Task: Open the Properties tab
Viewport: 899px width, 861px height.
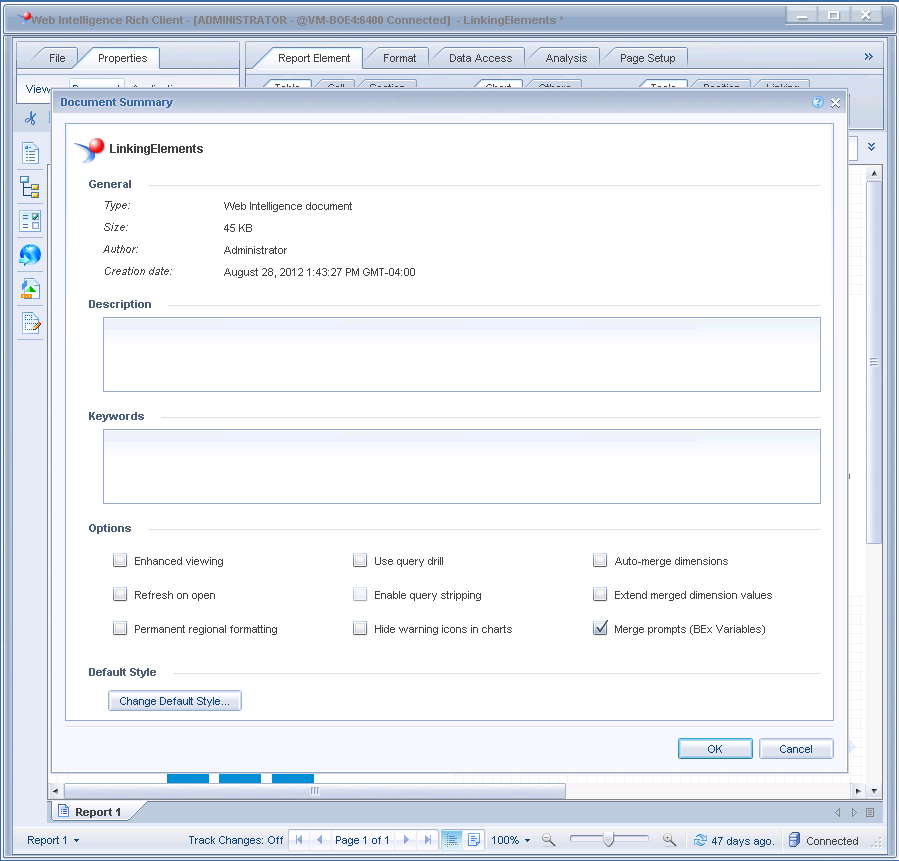Action: [x=122, y=58]
